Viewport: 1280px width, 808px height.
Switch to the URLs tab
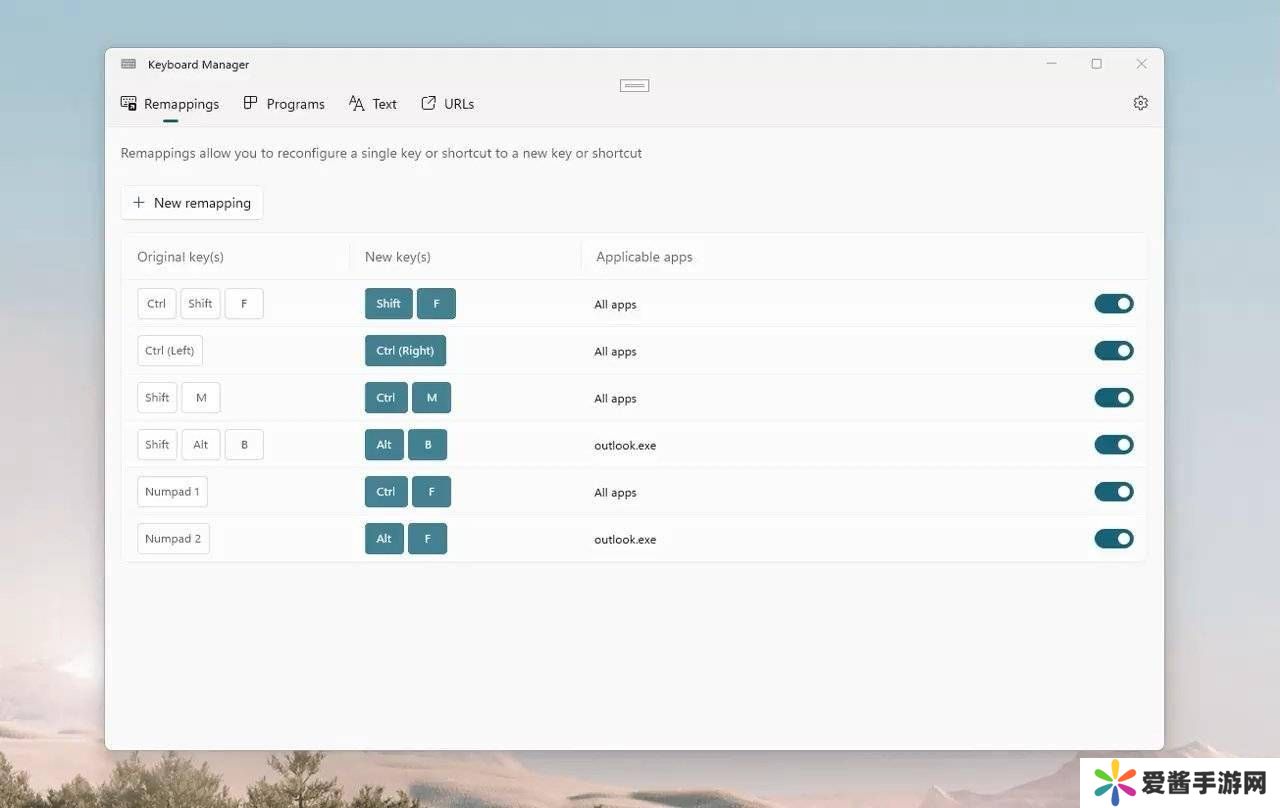tap(447, 104)
